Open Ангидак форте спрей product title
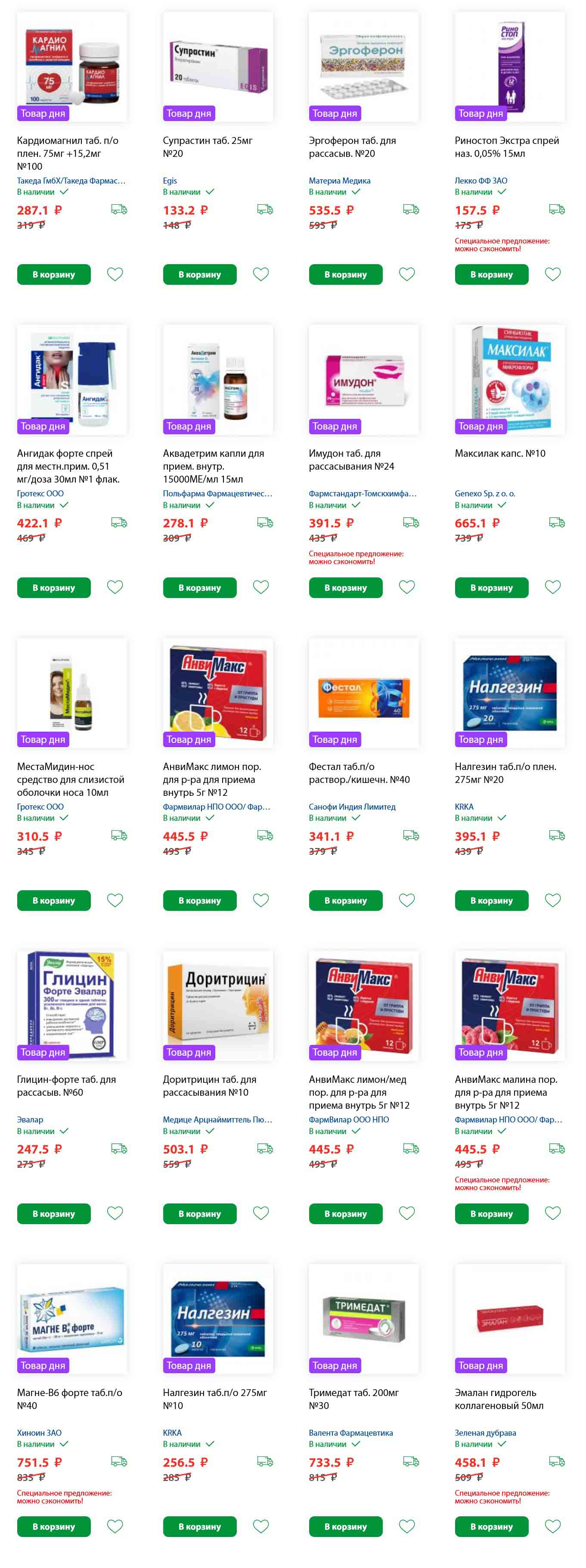 (x=68, y=466)
